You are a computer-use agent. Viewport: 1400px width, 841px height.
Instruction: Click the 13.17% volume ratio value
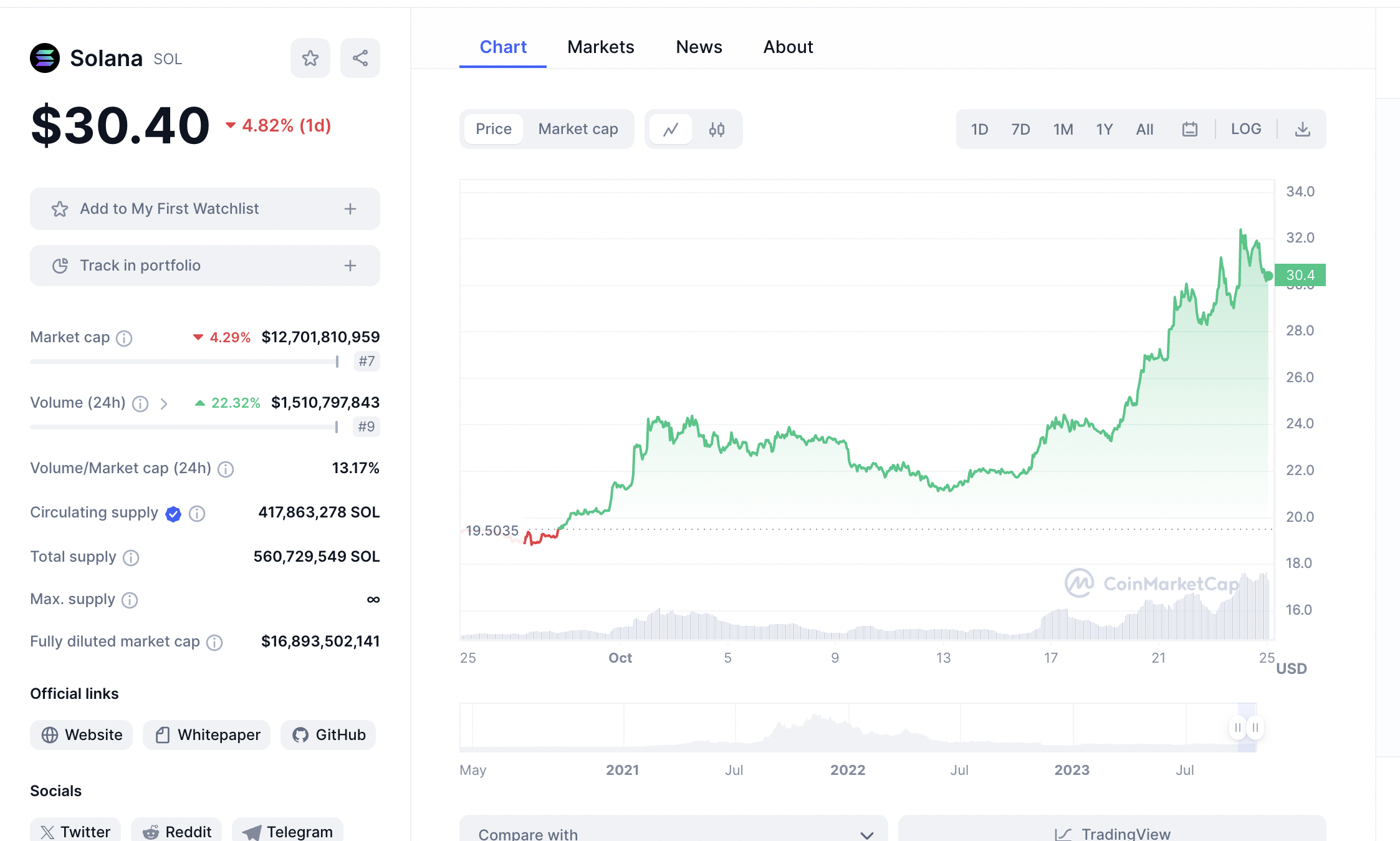[x=356, y=468]
